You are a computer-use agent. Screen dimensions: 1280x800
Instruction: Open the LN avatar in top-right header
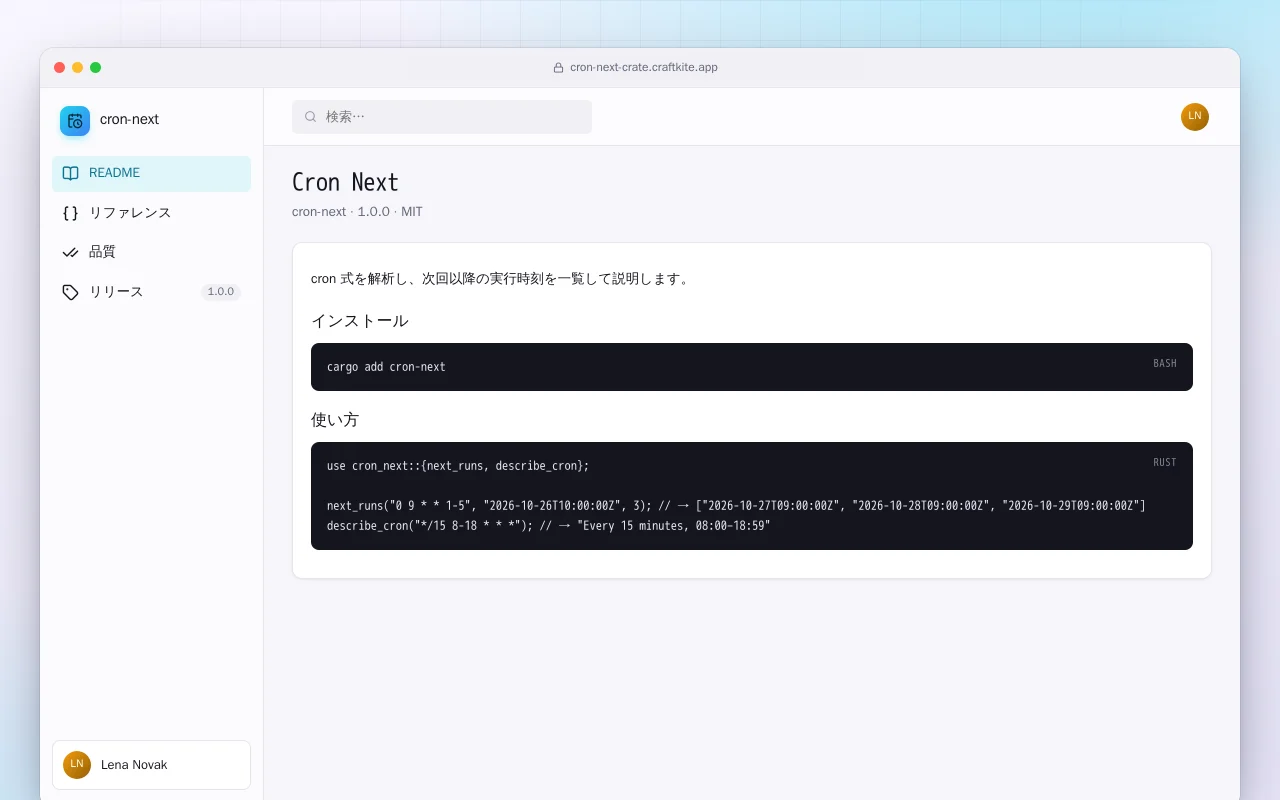(x=1195, y=117)
